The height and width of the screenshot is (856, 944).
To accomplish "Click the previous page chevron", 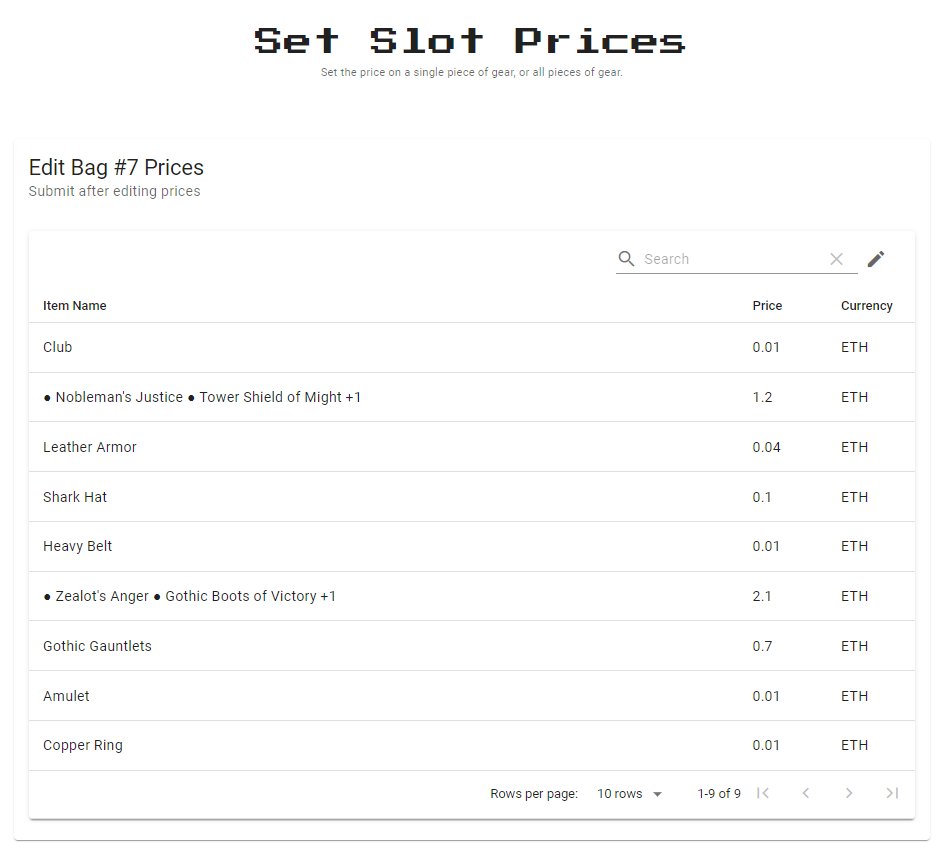I will (806, 792).
